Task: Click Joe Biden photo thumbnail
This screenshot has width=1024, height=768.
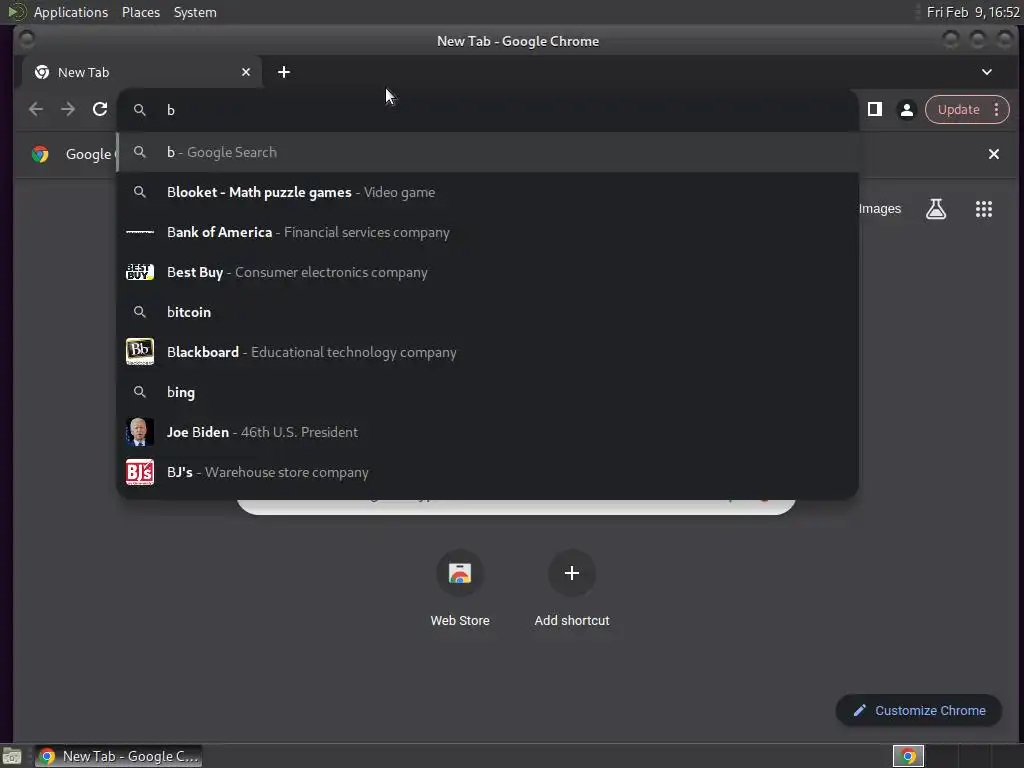Action: [140, 432]
